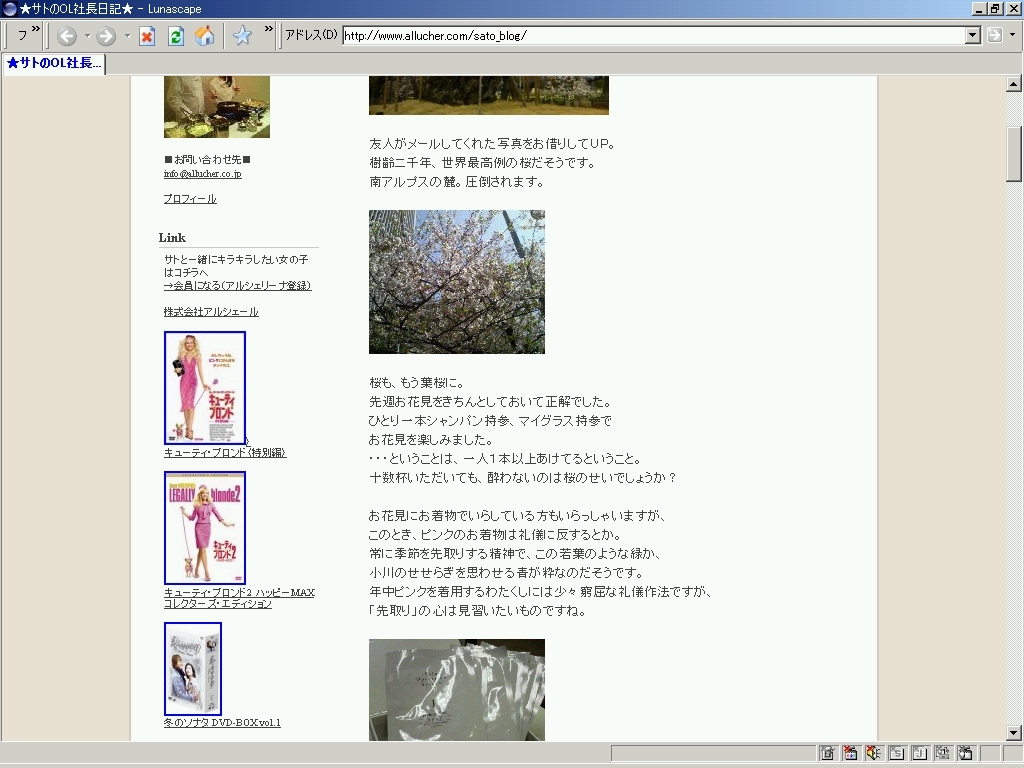Open the プロフィール link
This screenshot has width=1024, height=768.
pos(190,199)
